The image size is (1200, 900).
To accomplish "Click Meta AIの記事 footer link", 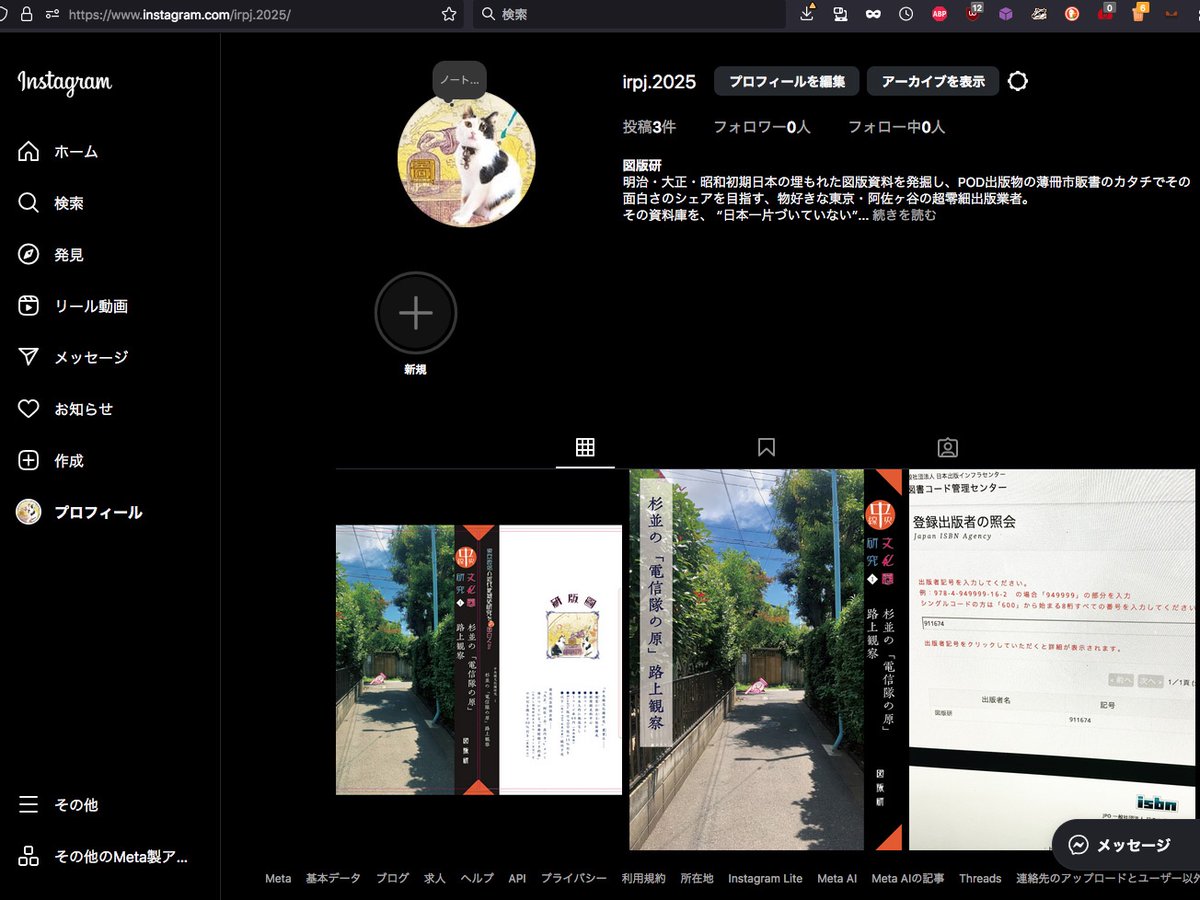I will tap(908, 879).
